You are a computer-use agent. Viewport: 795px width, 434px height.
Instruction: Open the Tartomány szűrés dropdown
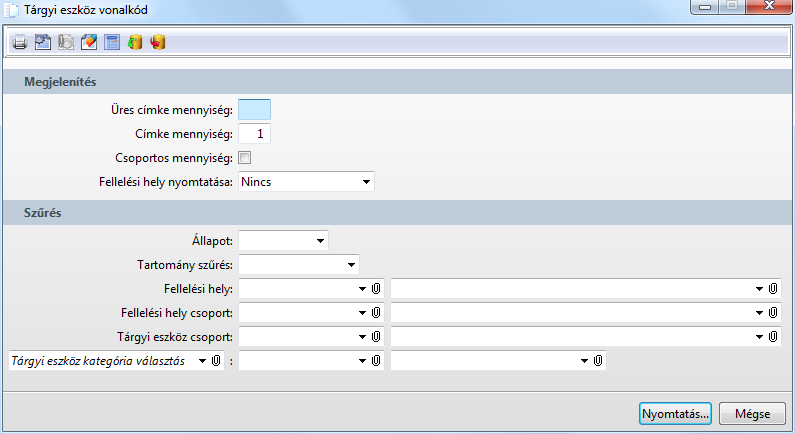(299, 265)
